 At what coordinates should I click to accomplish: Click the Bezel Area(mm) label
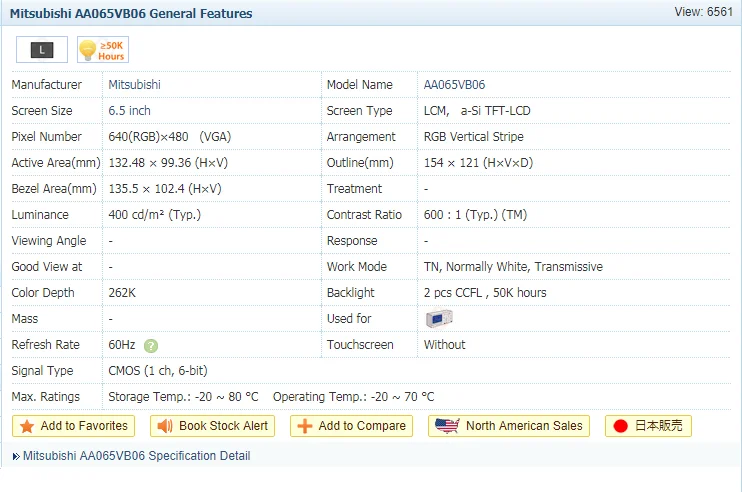tap(54, 189)
